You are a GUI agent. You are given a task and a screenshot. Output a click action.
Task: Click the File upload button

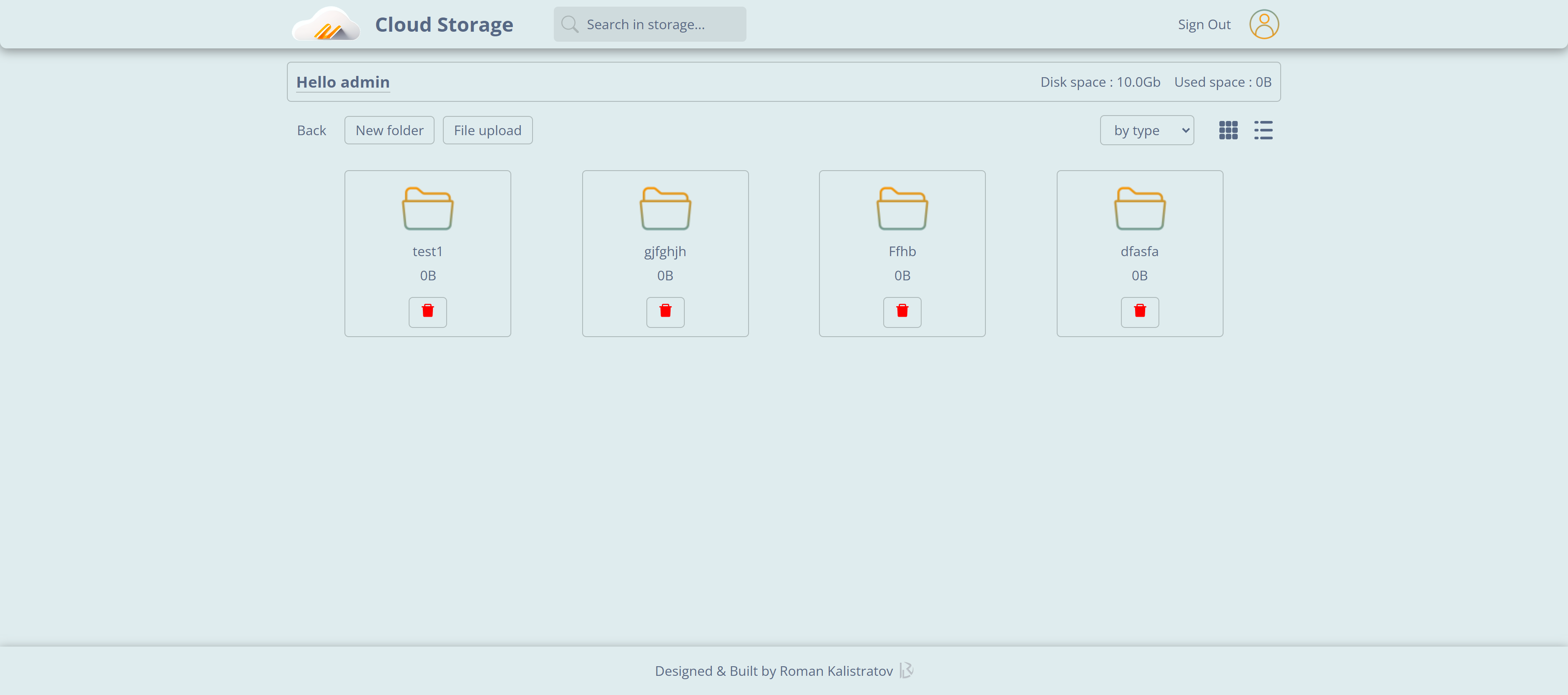[487, 130]
